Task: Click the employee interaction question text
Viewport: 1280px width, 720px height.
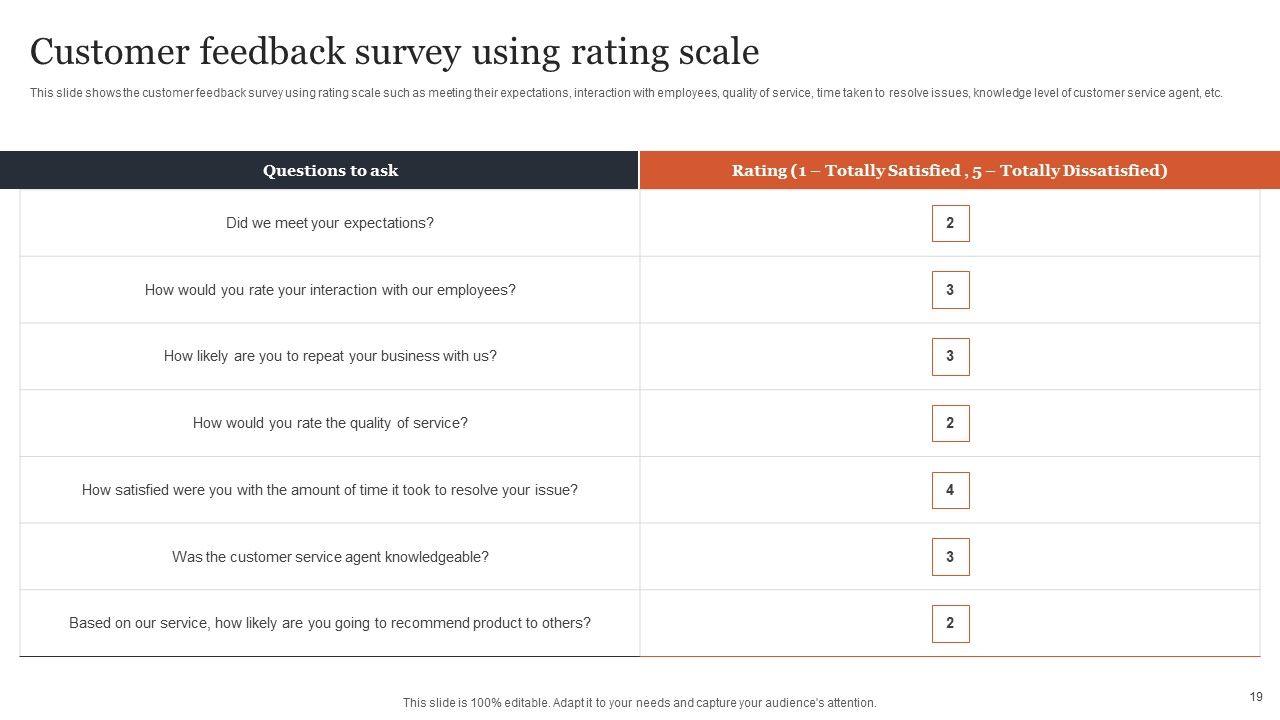Action: click(x=330, y=290)
